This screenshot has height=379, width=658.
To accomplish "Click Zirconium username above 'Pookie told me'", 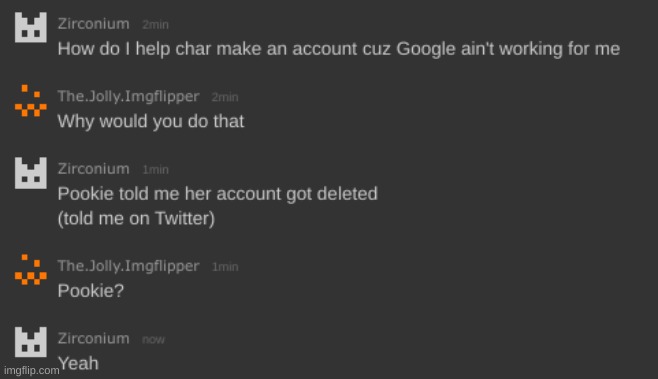I will point(94,169).
